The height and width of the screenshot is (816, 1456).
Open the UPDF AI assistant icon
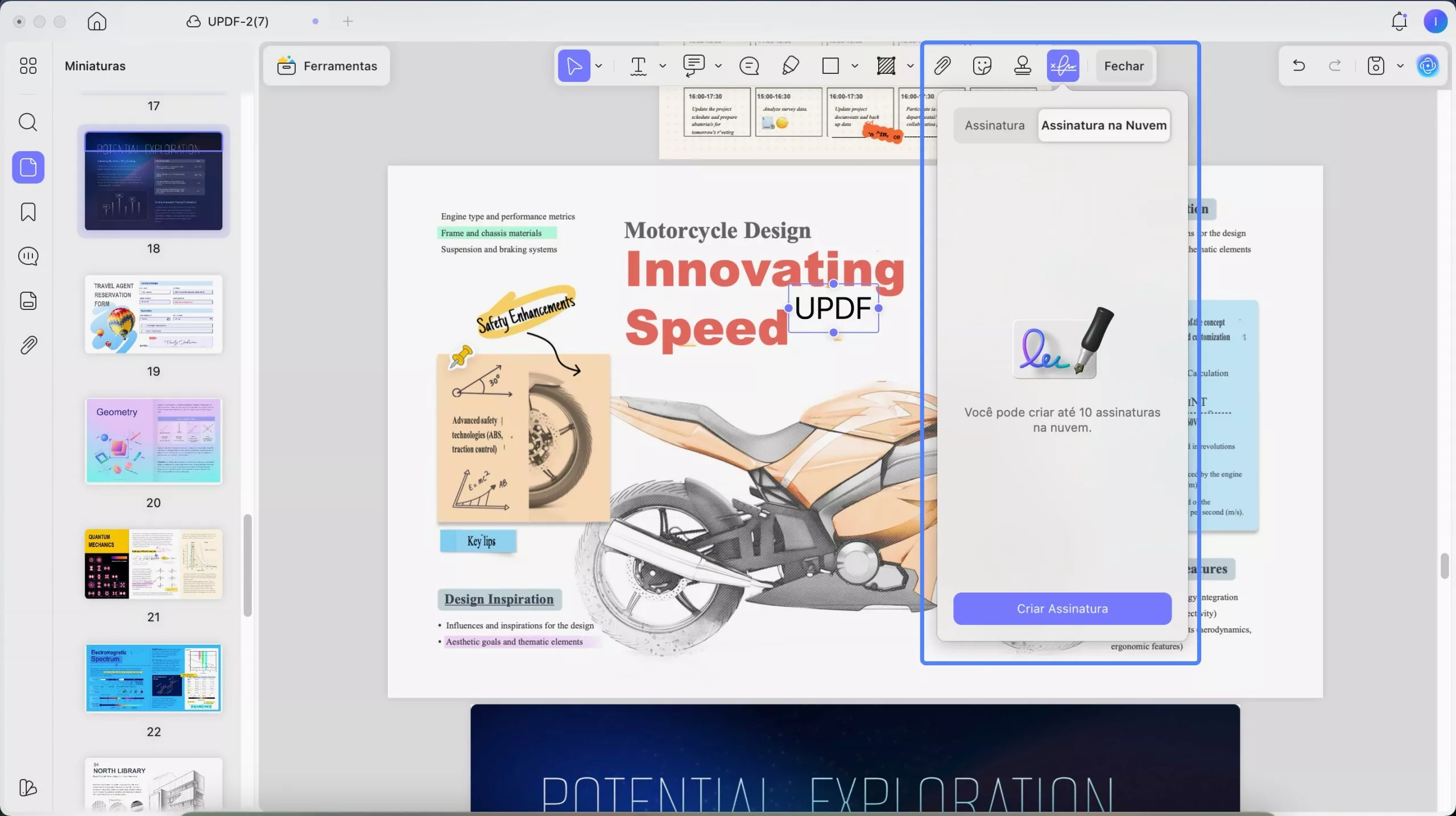(1428, 66)
